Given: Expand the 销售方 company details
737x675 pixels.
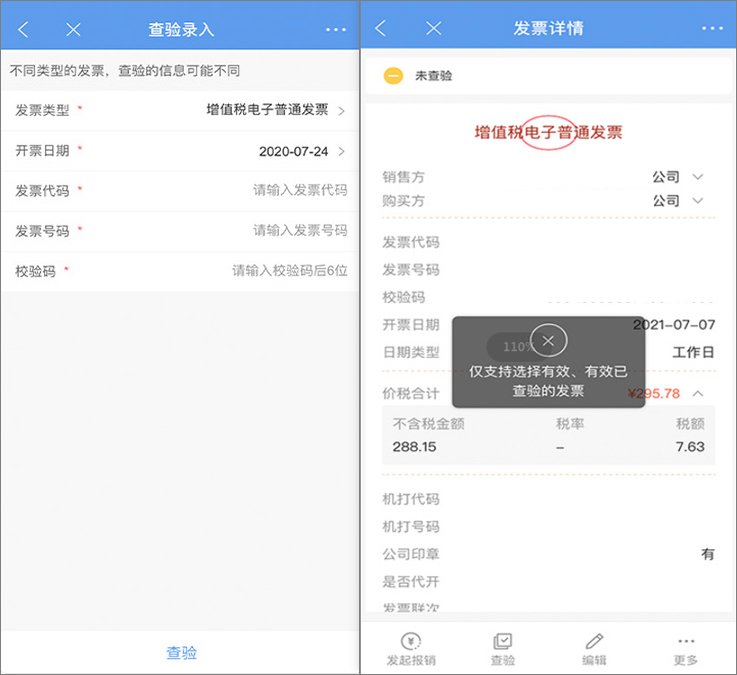Looking at the screenshot, I should (x=698, y=177).
